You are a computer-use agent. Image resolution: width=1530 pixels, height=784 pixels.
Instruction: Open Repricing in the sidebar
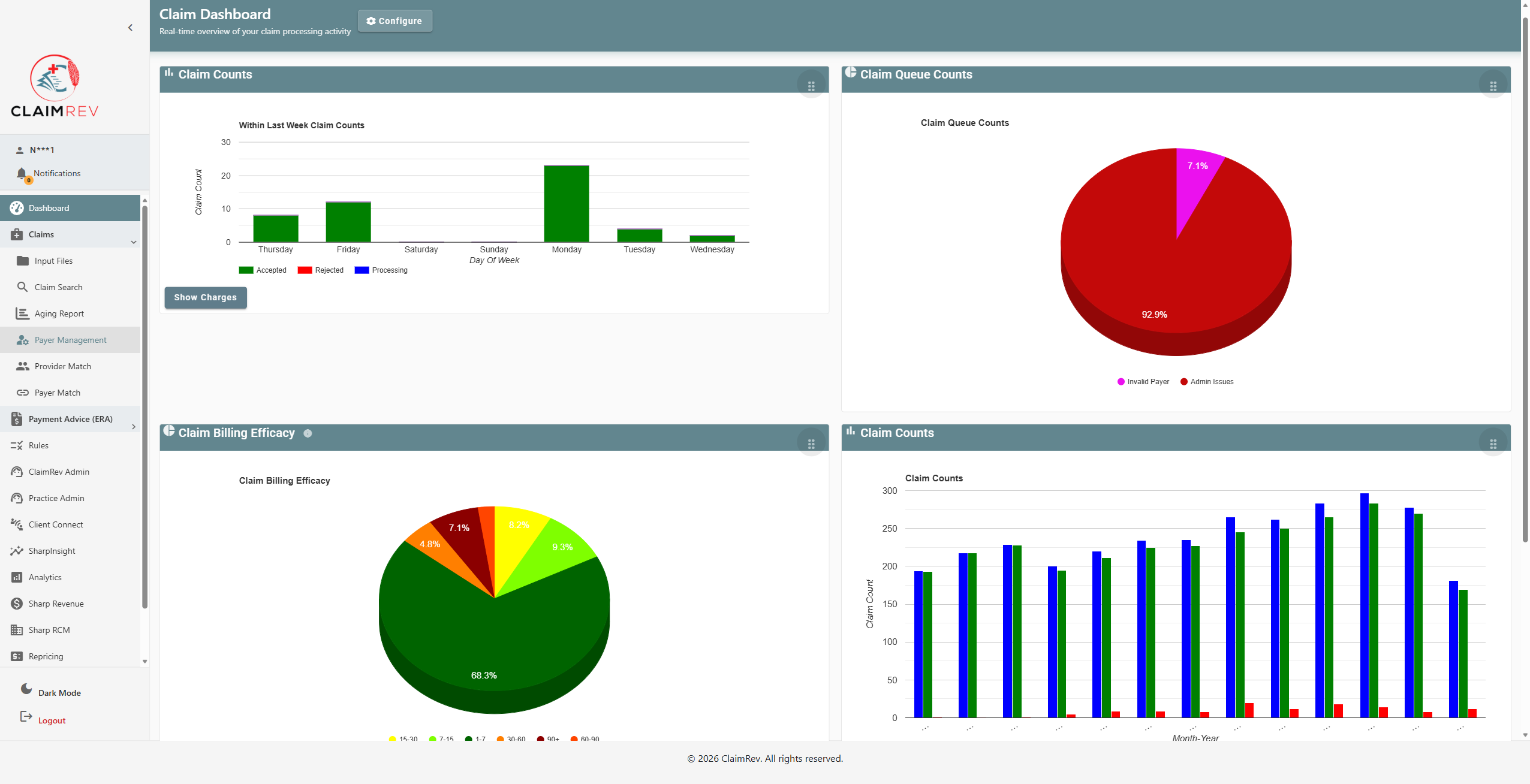point(70,656)
